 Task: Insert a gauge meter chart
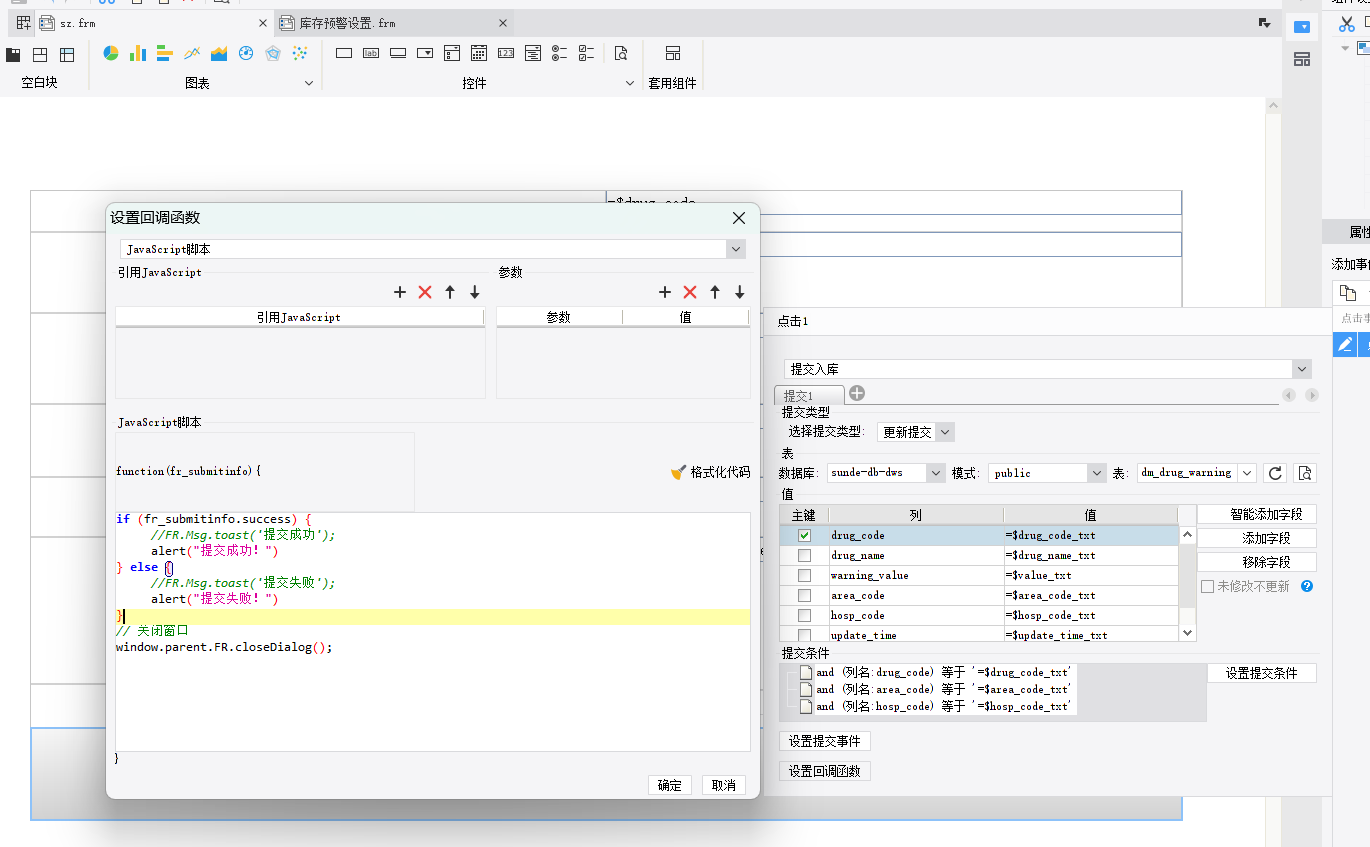click(246, 53)
